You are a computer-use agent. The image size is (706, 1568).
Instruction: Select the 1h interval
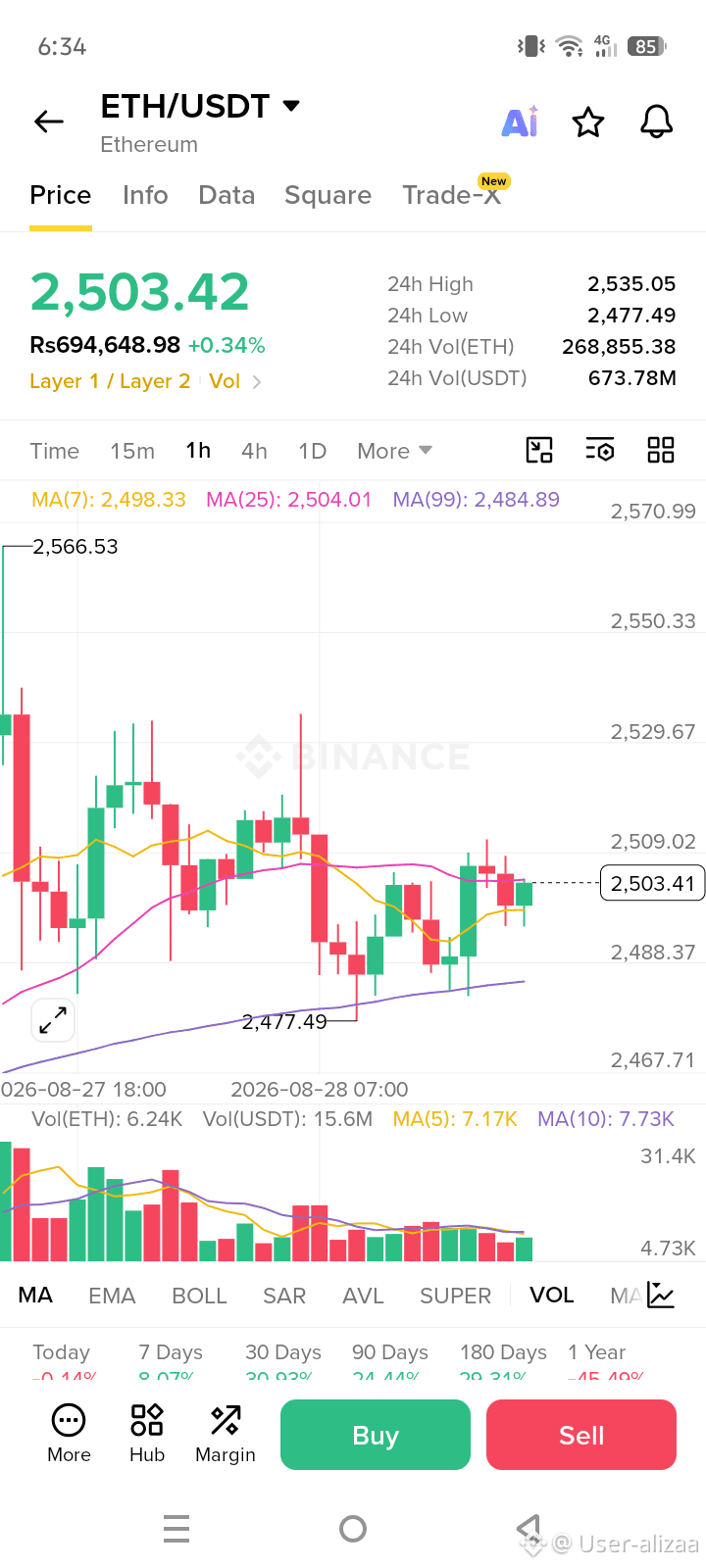pyautogui.click(x=198, y=450)
